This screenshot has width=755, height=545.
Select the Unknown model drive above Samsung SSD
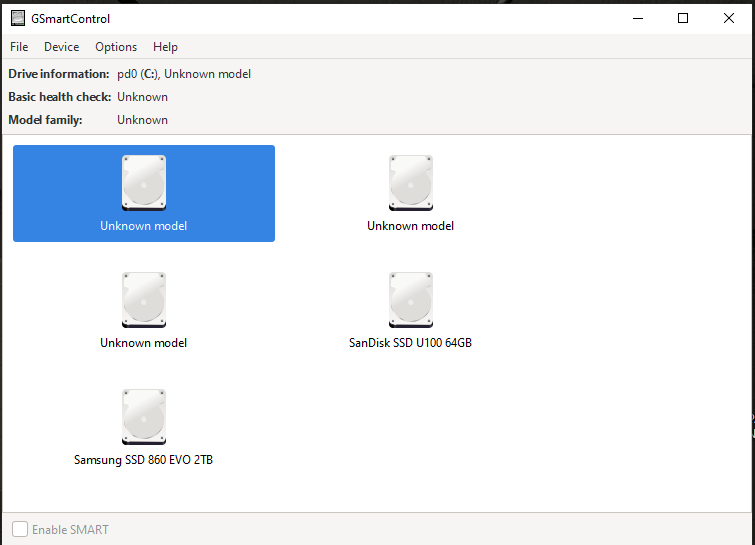(143, 311)
